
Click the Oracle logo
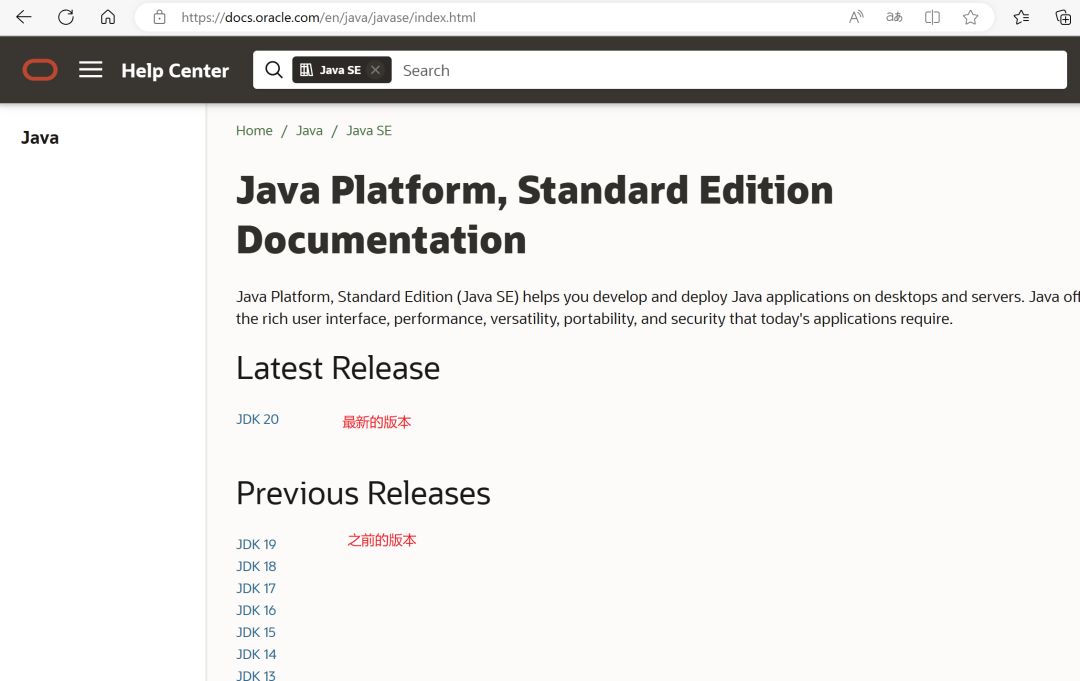pos(40,70)
